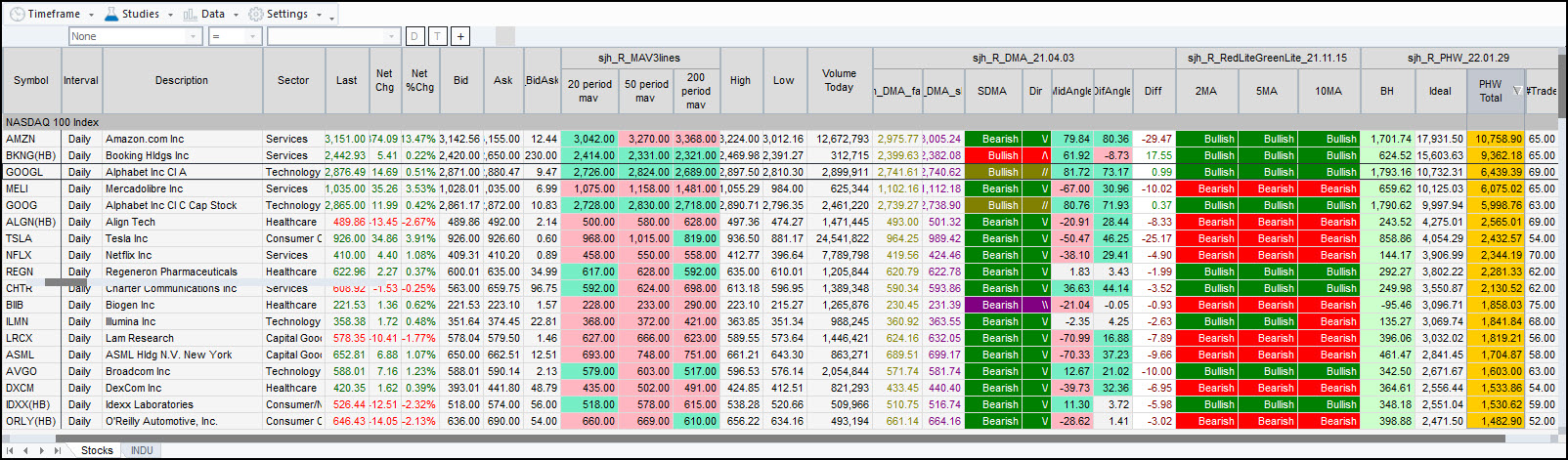Click the NFLX Ideal value 3,906.99
Image resolution: width=1568 pixels, height=460 pixels.
pyautogui.click(x=1440, y=255)
